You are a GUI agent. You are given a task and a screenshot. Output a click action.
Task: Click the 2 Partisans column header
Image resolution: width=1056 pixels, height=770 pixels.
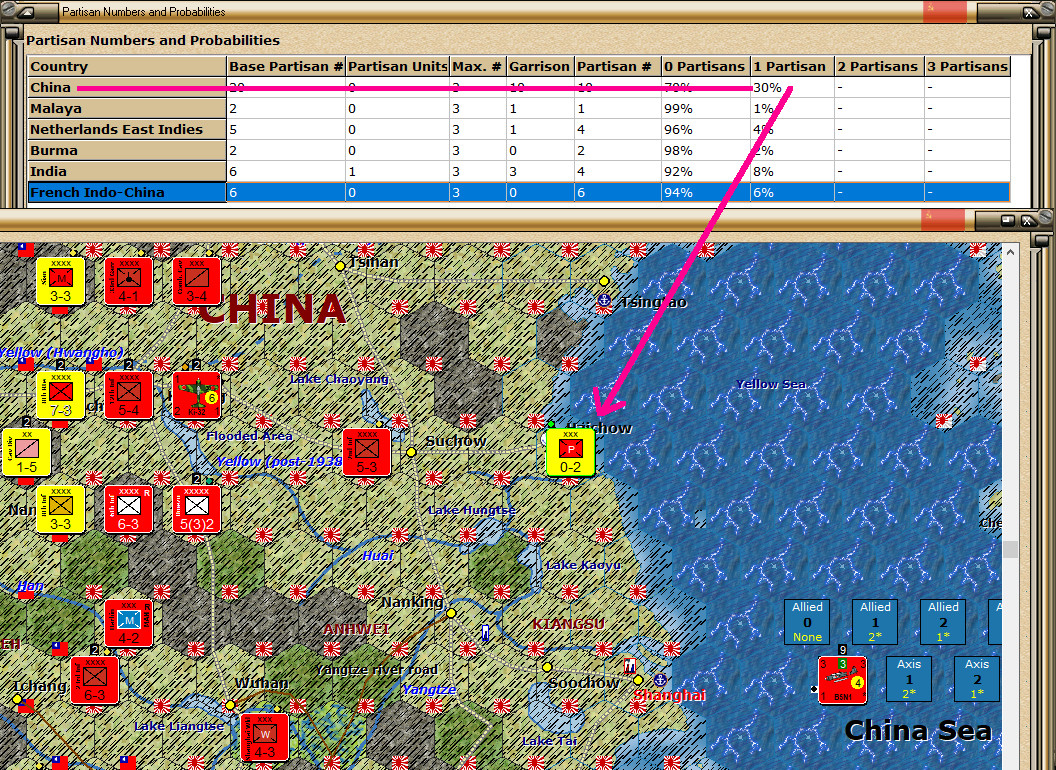(879, 66)
